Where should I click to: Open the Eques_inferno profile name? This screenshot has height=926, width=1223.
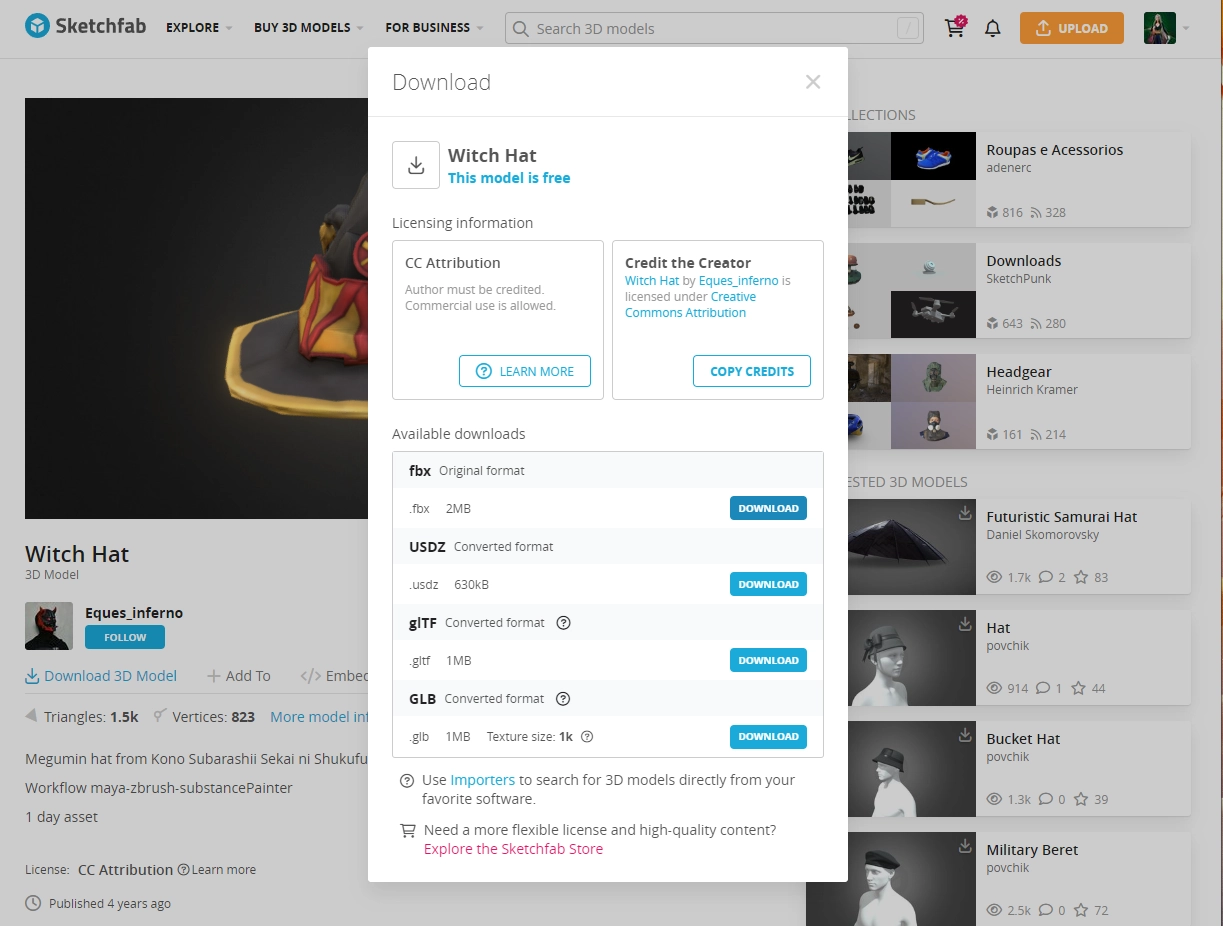[134, 613]
